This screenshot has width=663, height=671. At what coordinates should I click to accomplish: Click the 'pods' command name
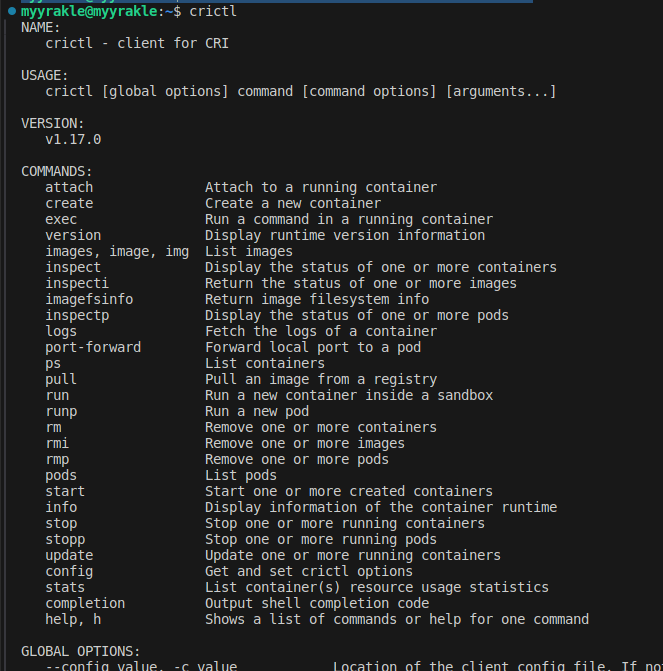pyautogui.click(x=61, y=475)
